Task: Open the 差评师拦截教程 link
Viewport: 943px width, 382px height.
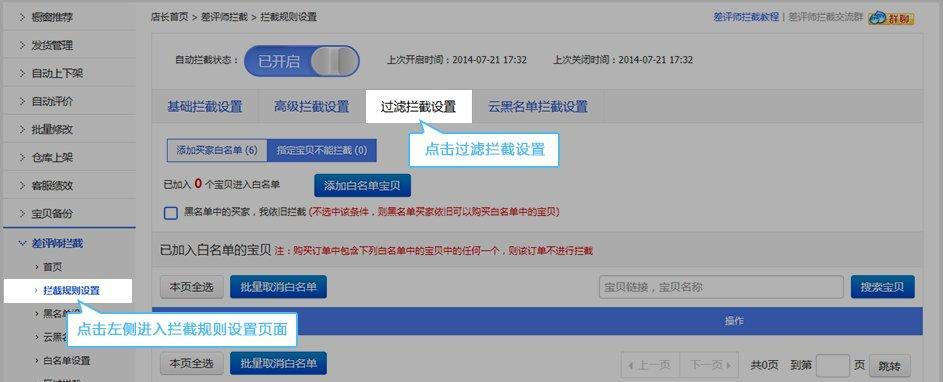Action: coord(746,17)
